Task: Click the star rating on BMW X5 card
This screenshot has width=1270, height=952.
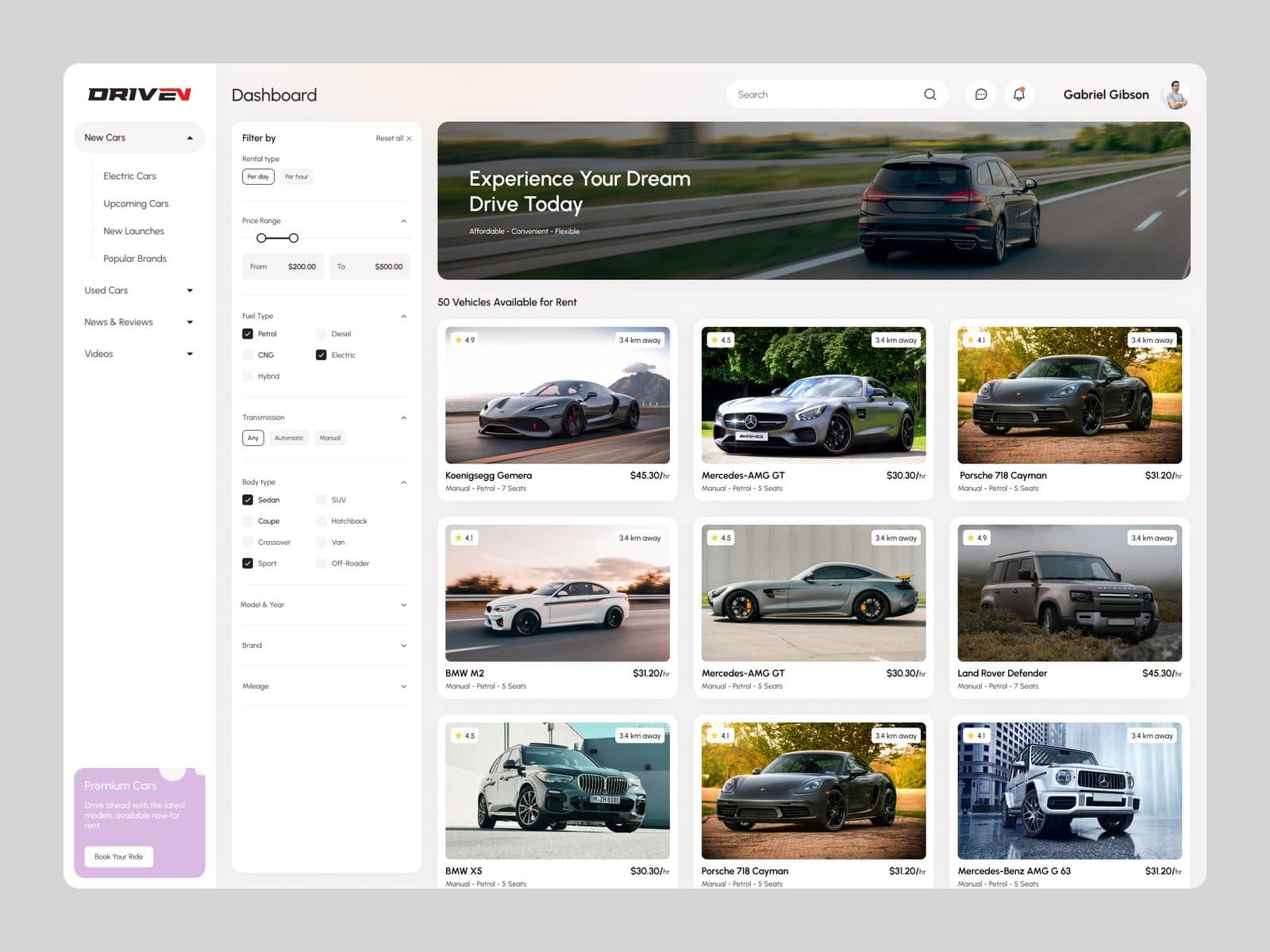Action: pos(464,735)
